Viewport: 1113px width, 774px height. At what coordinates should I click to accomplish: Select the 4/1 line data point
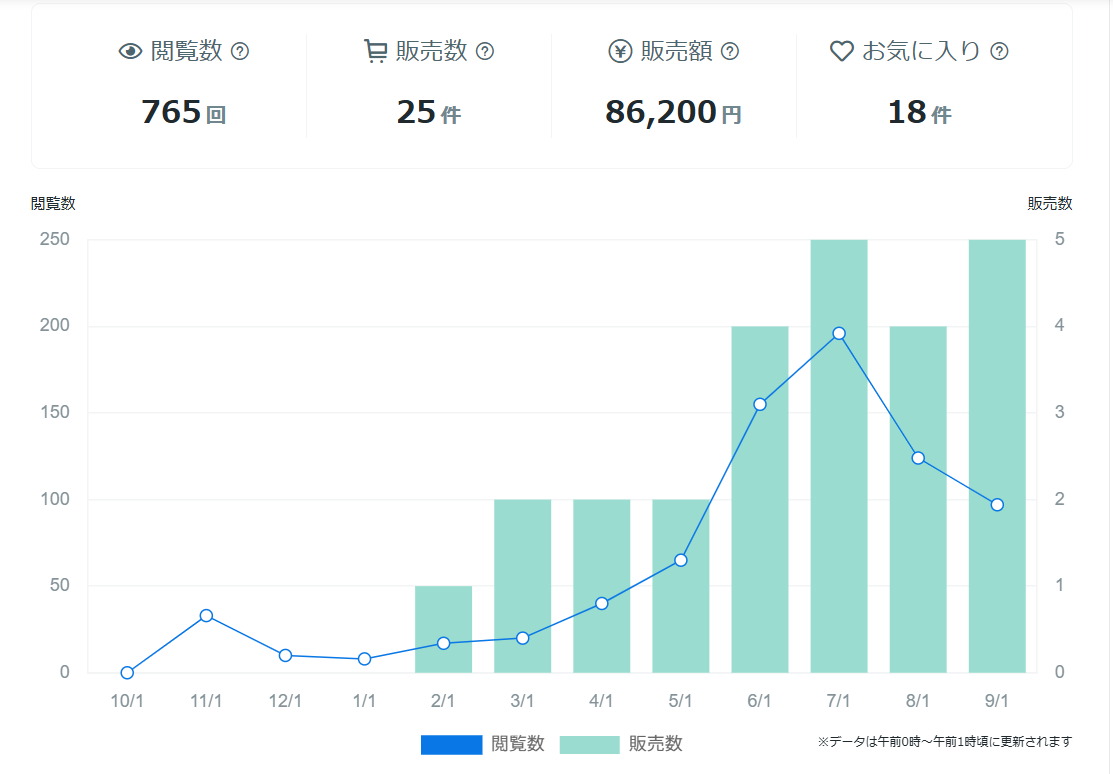(602, 604)
